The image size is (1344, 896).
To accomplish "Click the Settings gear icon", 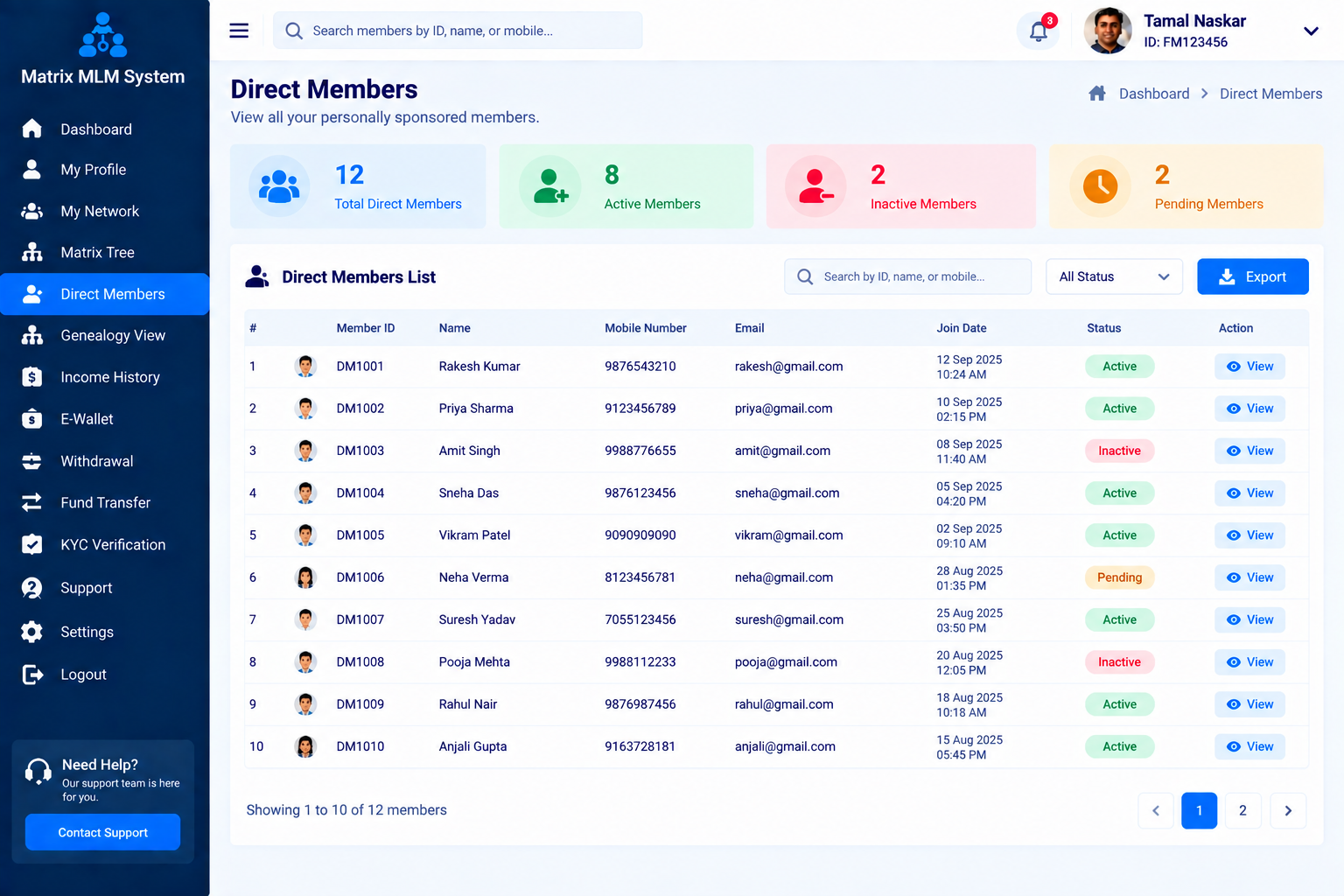I will (x=32, y=632).
